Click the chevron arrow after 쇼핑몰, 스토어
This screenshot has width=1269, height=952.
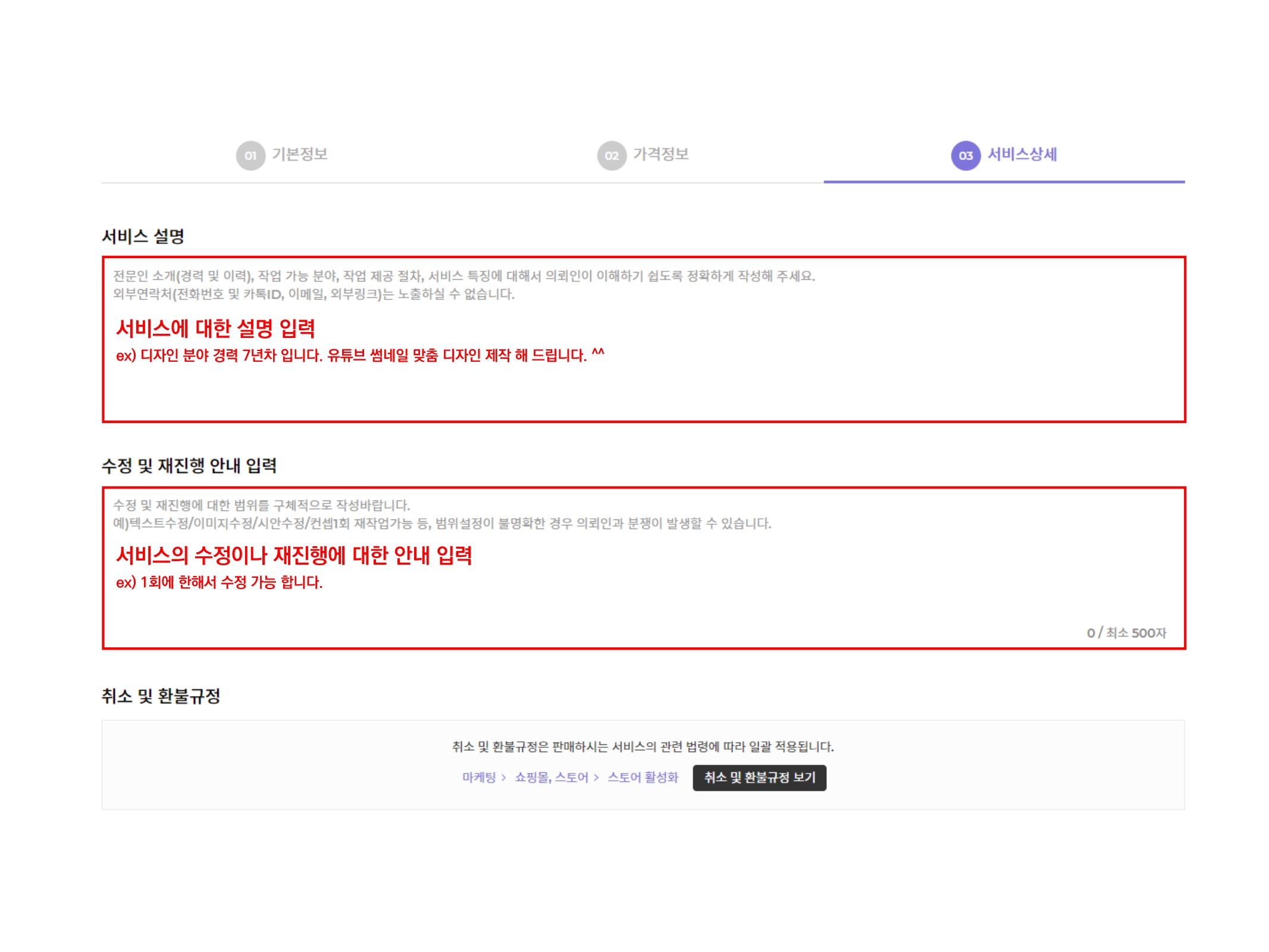[x=596, y=778]
